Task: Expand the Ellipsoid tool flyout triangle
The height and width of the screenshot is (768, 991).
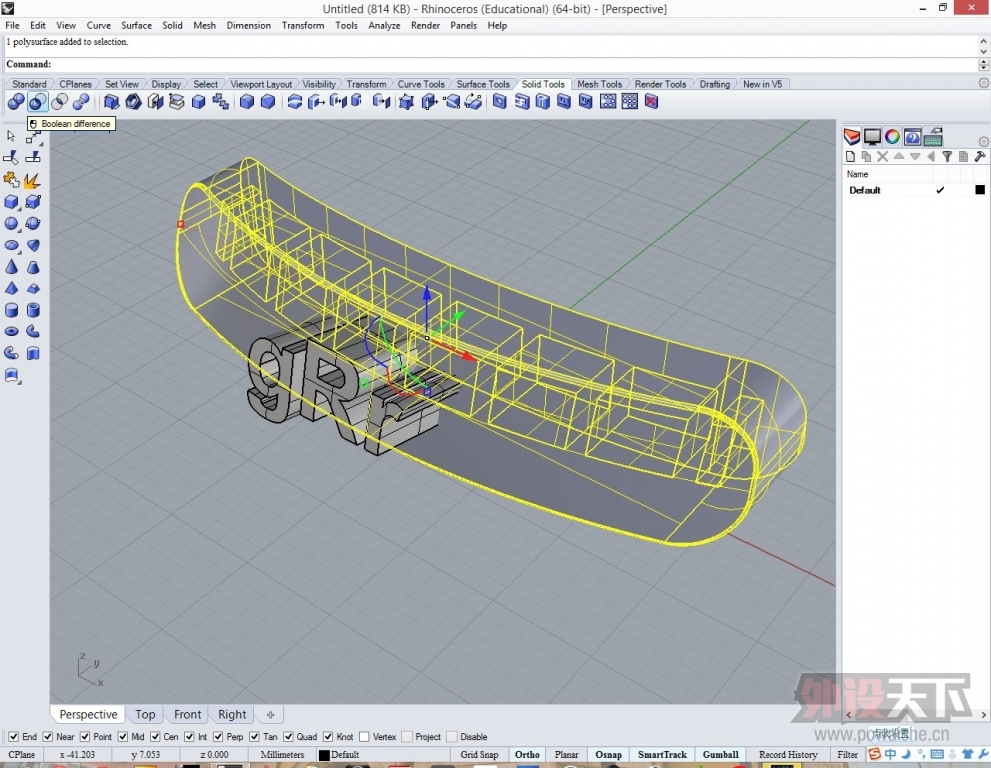Action: click(20, 252)
